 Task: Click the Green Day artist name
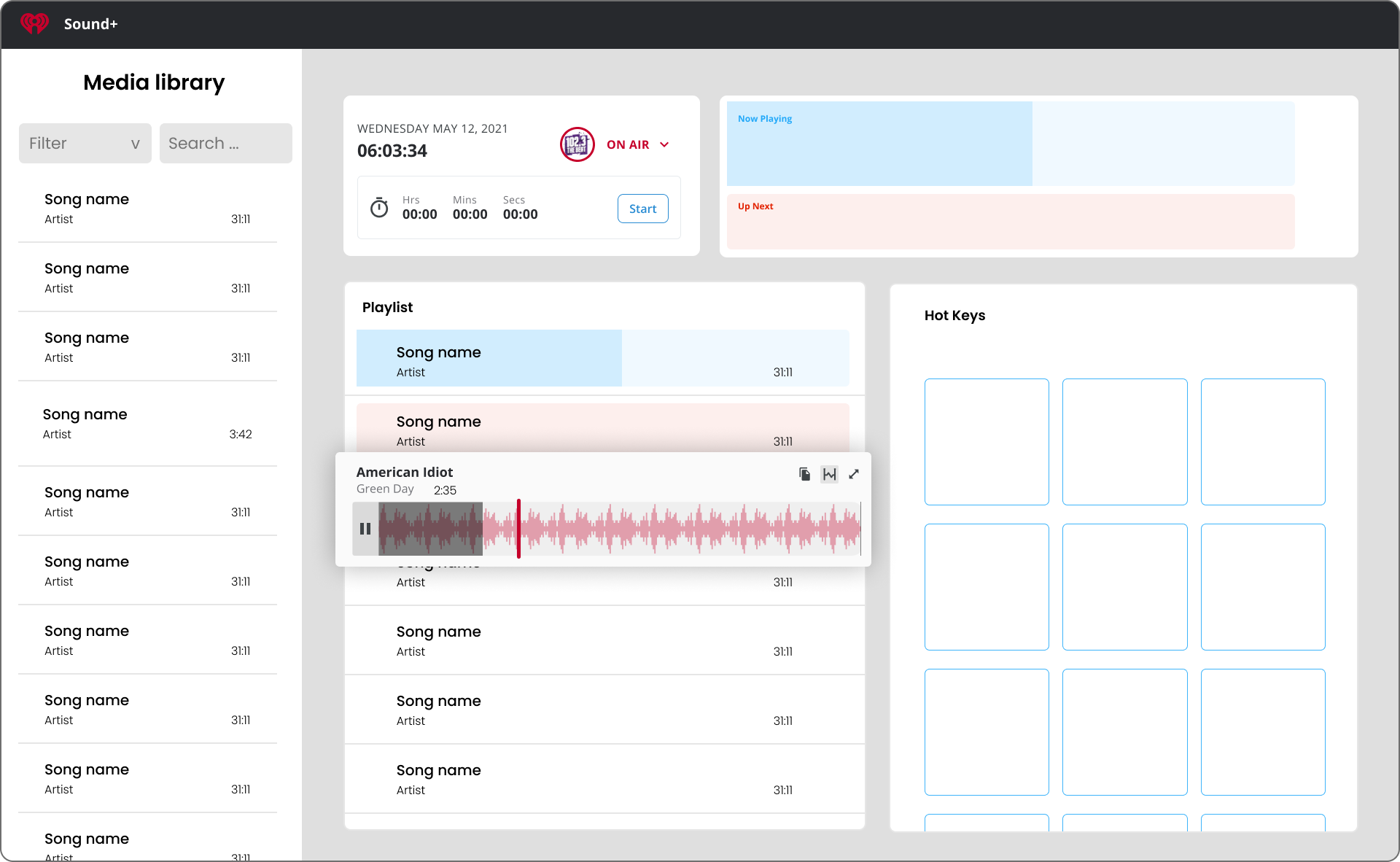[x=385, y=489]
